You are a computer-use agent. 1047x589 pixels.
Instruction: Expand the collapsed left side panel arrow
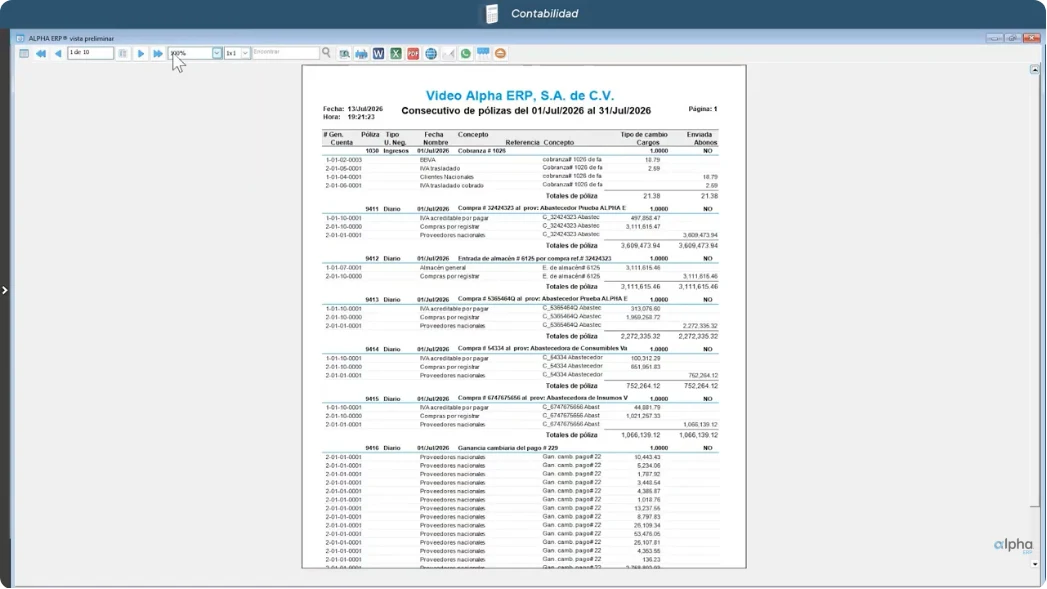[5, 290]
